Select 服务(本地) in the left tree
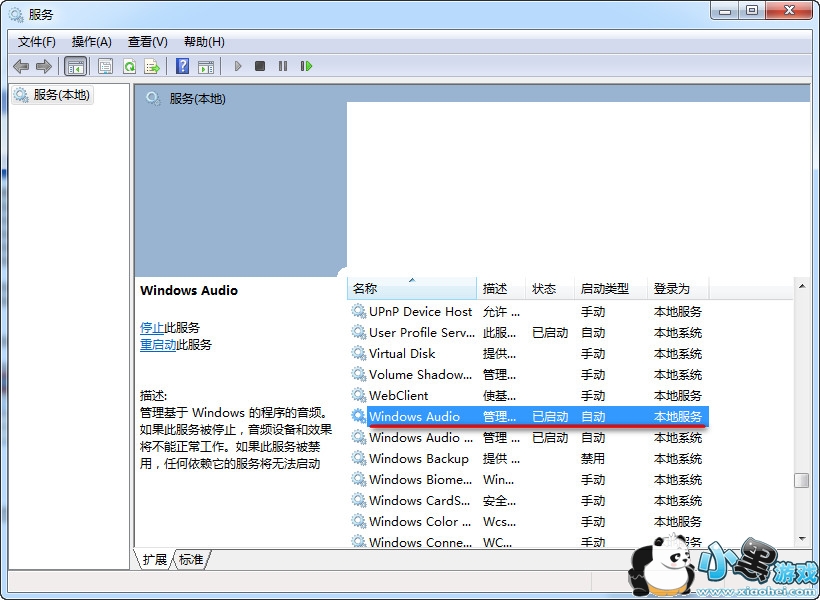 point(61,95)
